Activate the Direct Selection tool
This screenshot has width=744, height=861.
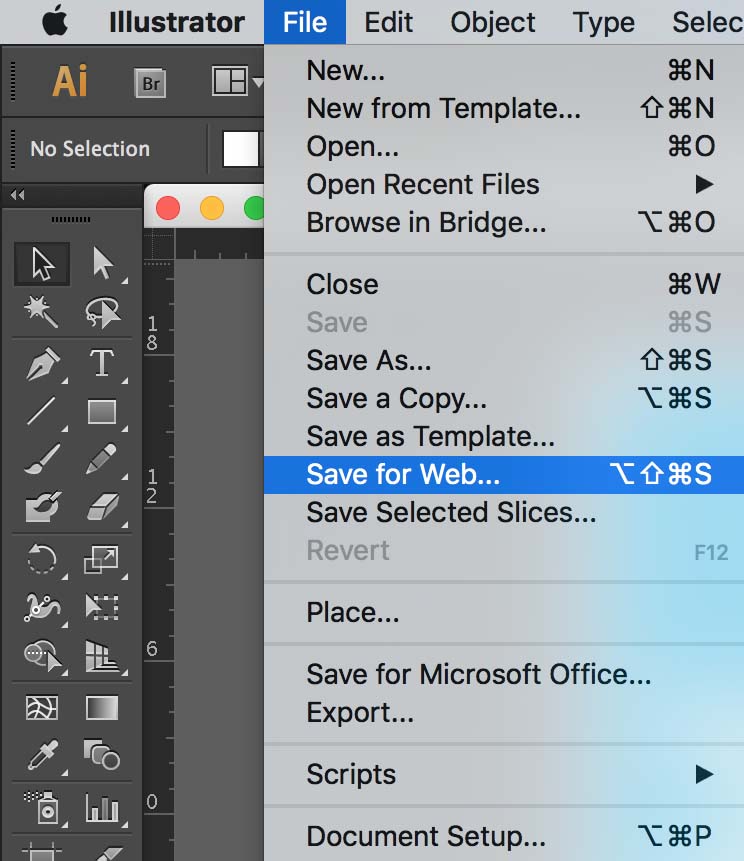point(101,264)
